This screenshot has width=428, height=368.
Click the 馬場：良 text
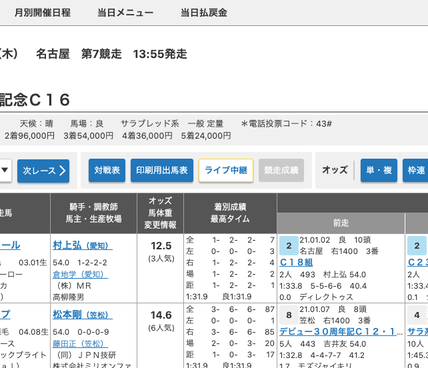pos(87,124)
